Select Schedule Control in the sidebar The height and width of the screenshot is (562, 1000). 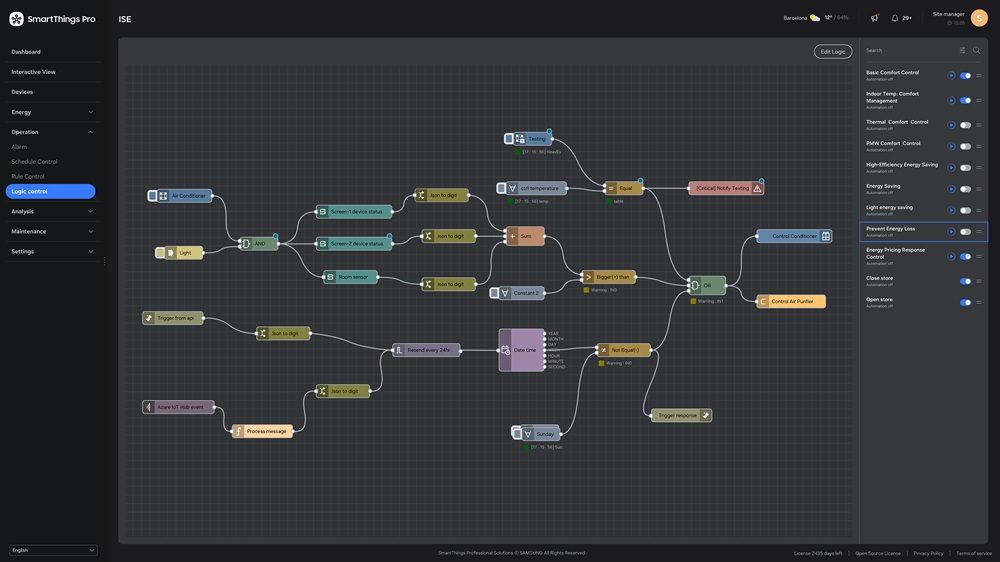click(34, 161)
